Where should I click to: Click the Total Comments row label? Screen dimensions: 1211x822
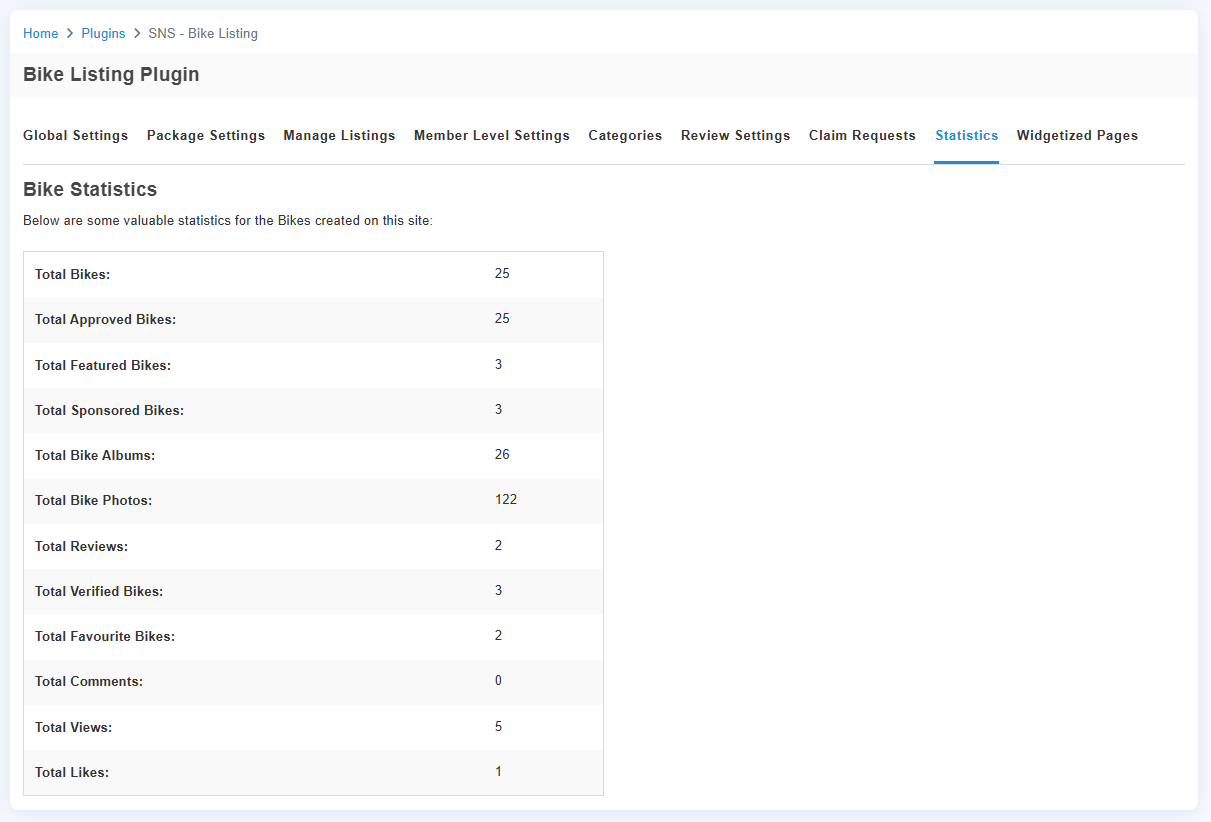[x=89, y=681]
